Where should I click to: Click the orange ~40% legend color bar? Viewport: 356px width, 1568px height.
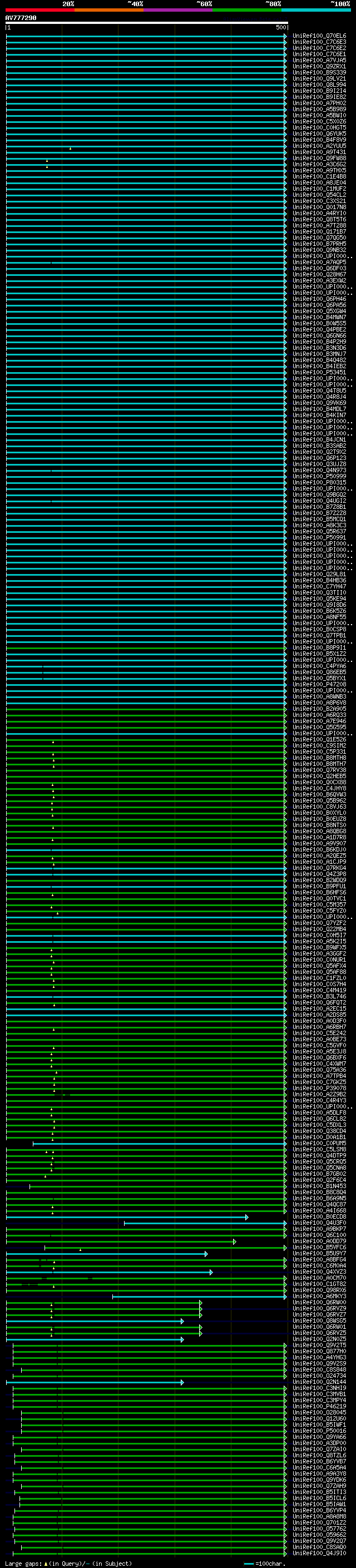(109, 11)
